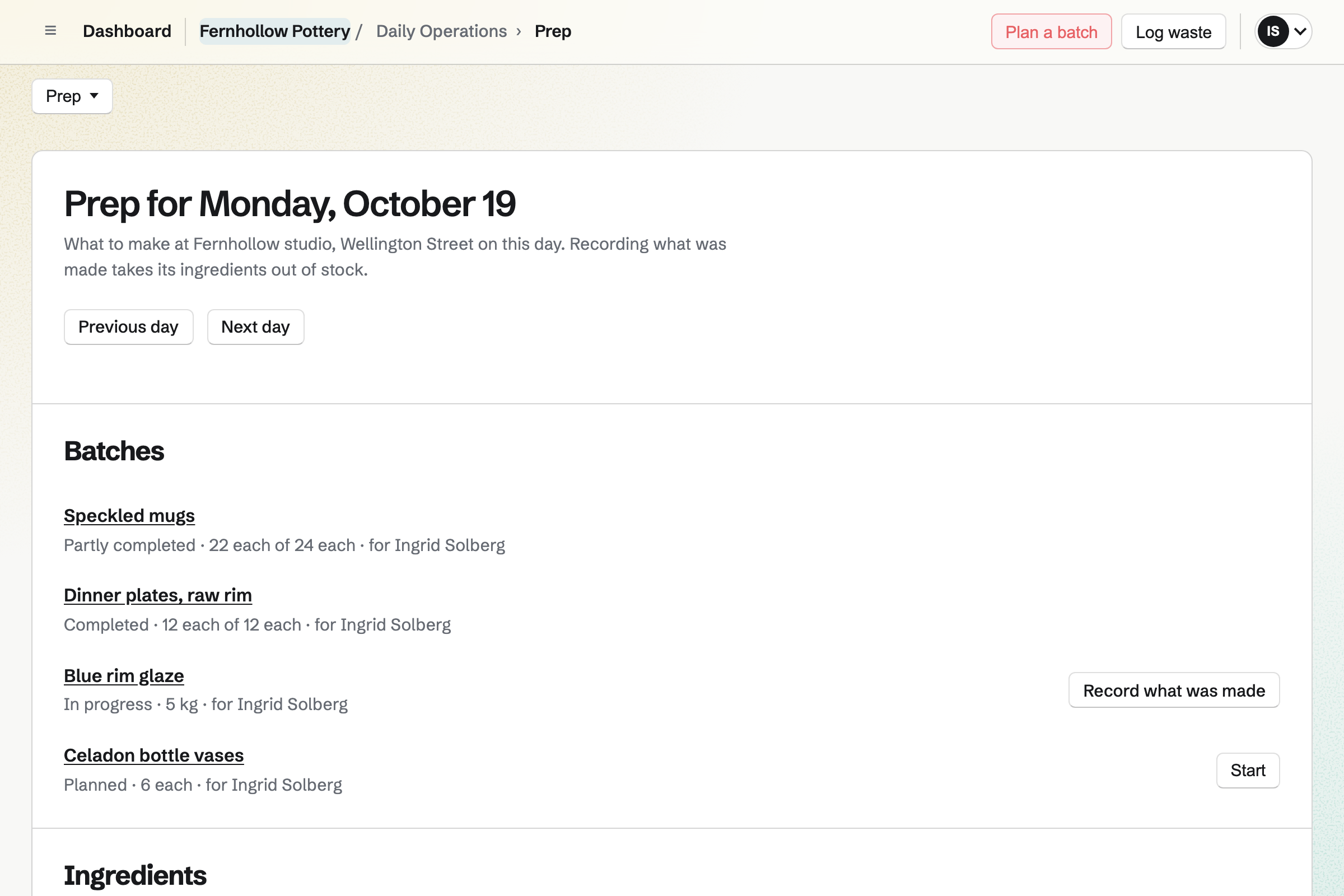Open the Speckled mugs batch
This screenshot has width=1344, height=896.
(129, 515)
